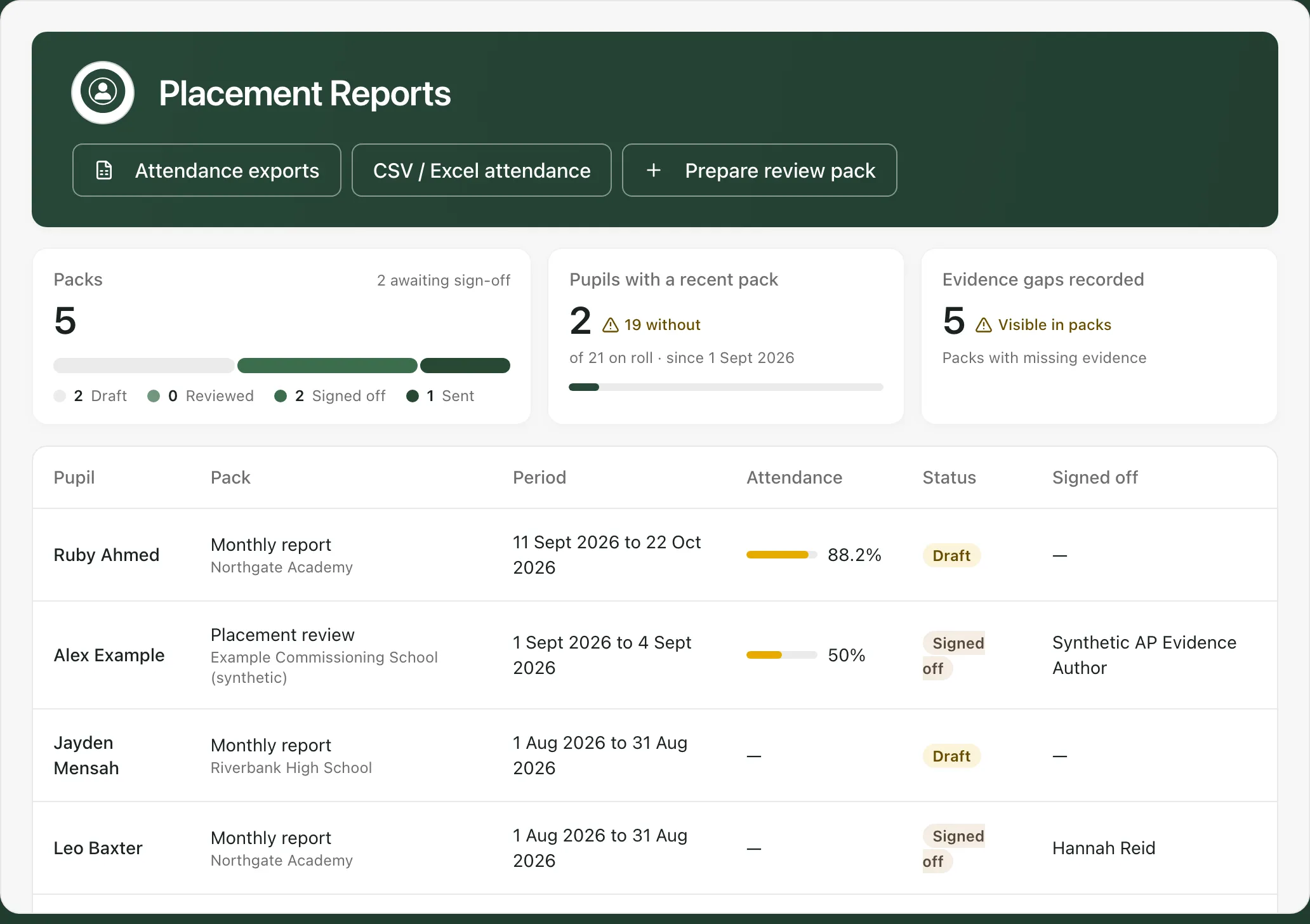Click the warning triangle beside 19 without
Screen dimensions: 1310x924
click(x=611, y=325)
